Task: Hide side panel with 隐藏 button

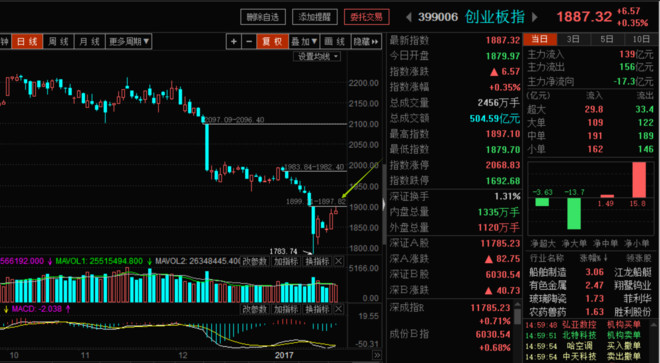Action: click(366, 42)
